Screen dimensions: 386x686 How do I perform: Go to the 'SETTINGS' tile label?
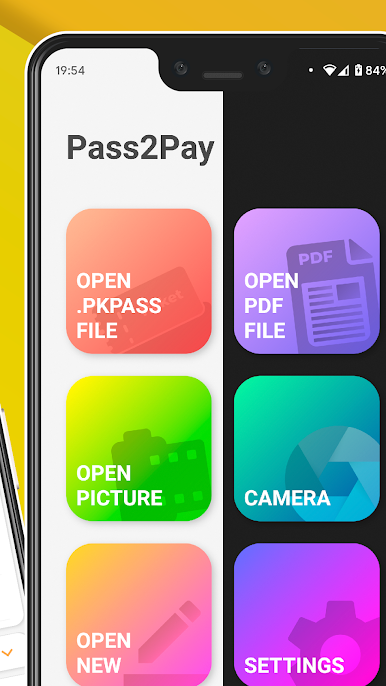click(x=294, y=665)
